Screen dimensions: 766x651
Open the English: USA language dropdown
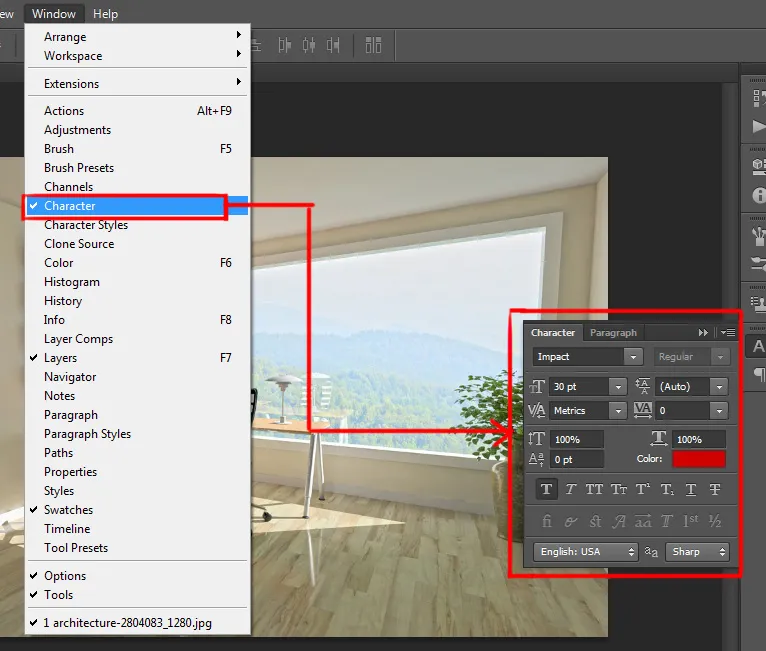(586, 552)
